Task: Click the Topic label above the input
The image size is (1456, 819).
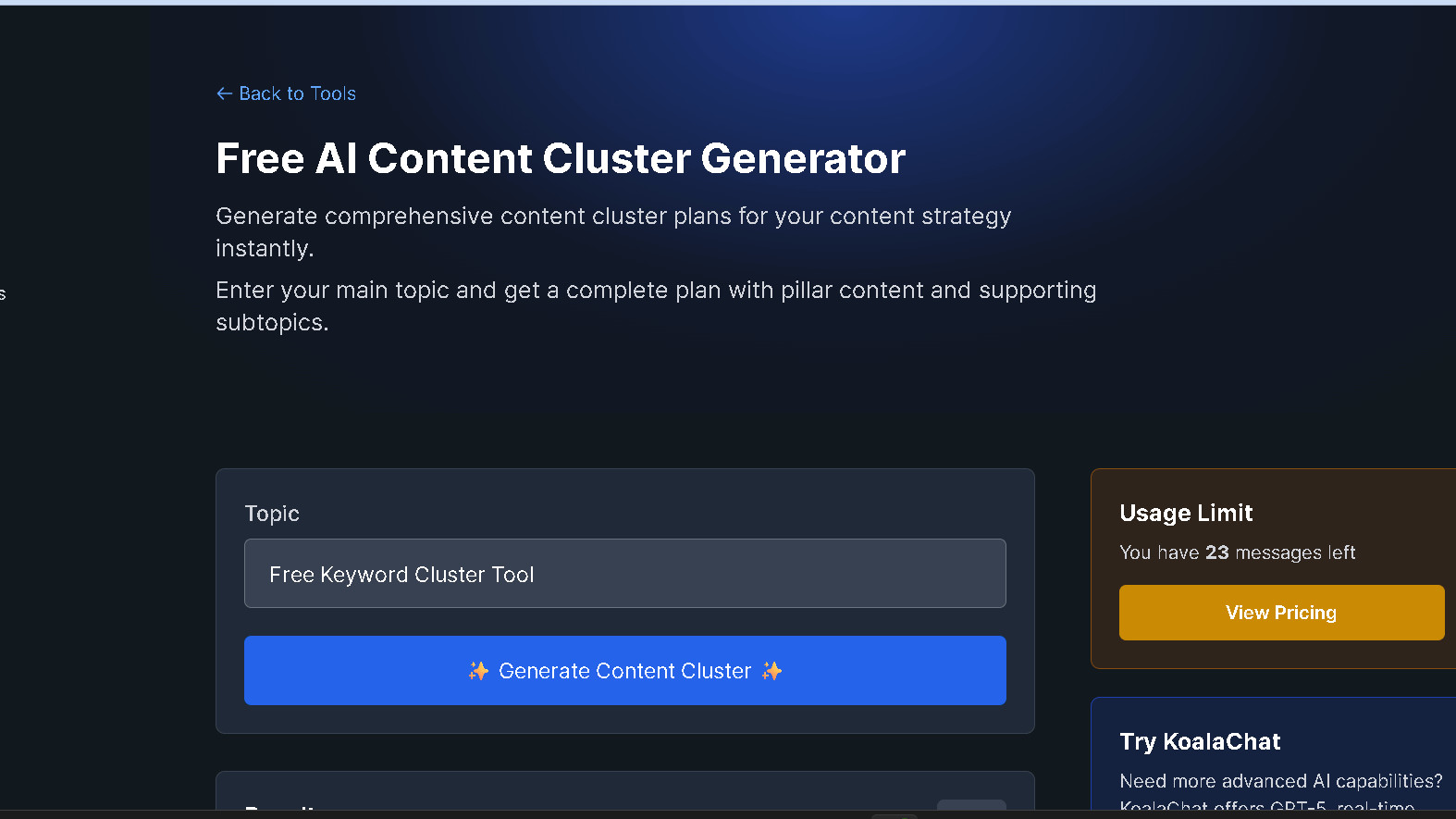Action: [271, 514]
